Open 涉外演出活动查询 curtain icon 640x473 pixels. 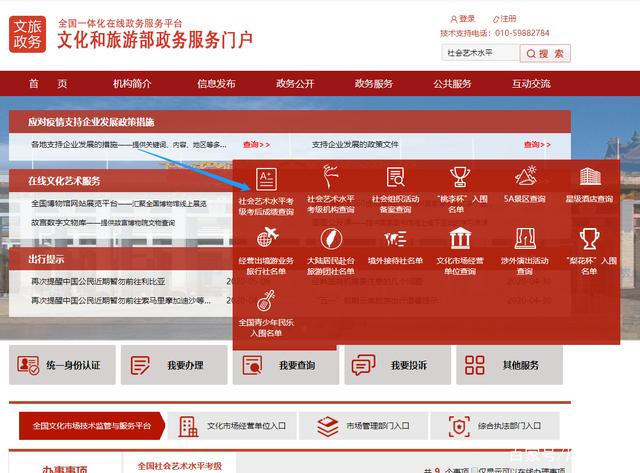[525, 238]
